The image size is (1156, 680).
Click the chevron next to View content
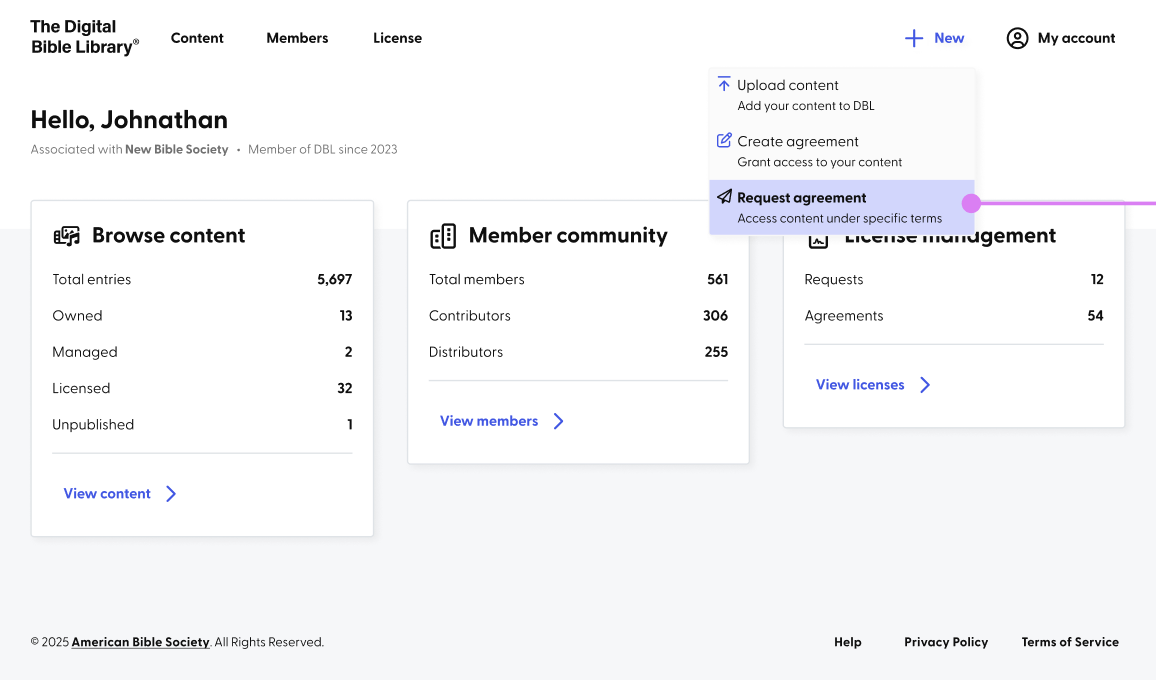171,493
